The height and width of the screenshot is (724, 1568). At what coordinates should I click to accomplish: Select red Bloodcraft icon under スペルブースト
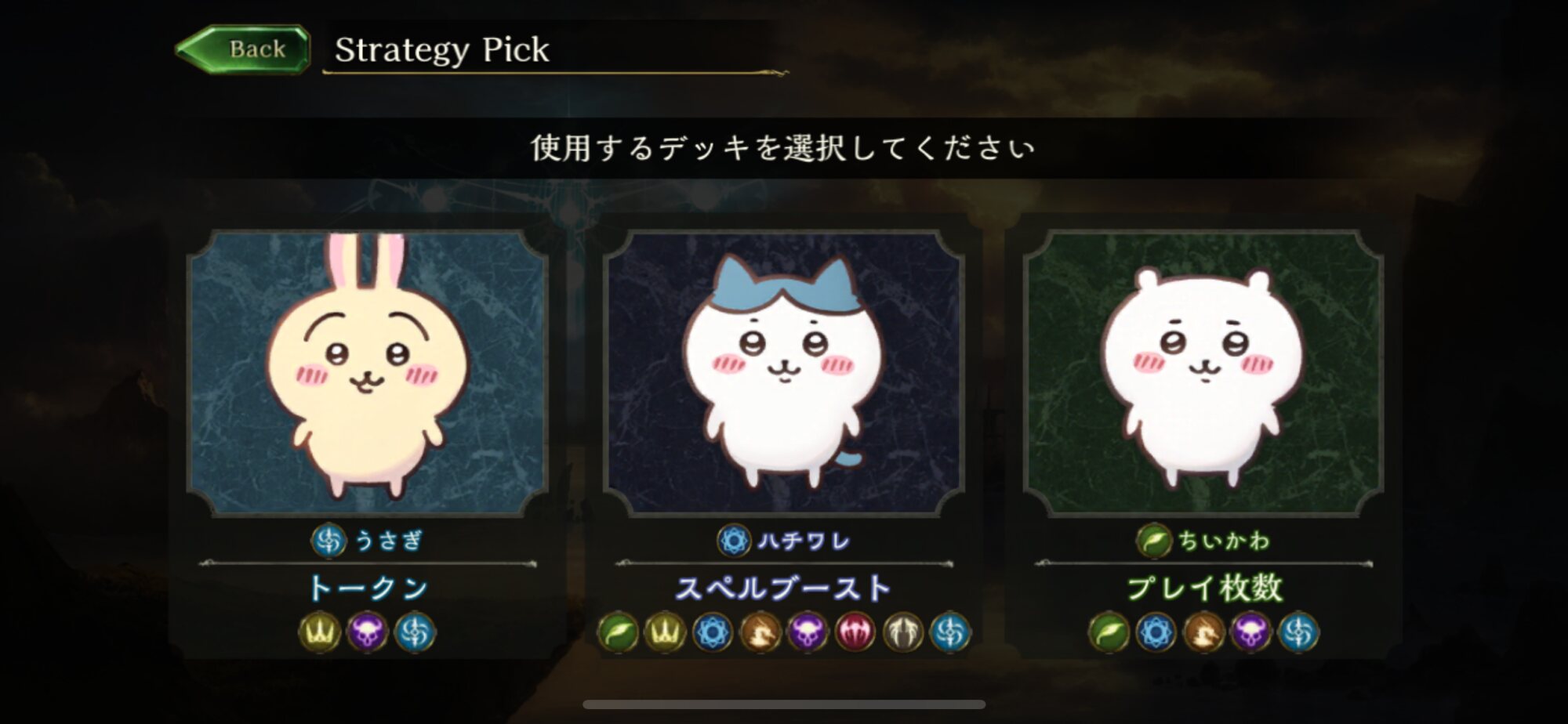(855, 632)
